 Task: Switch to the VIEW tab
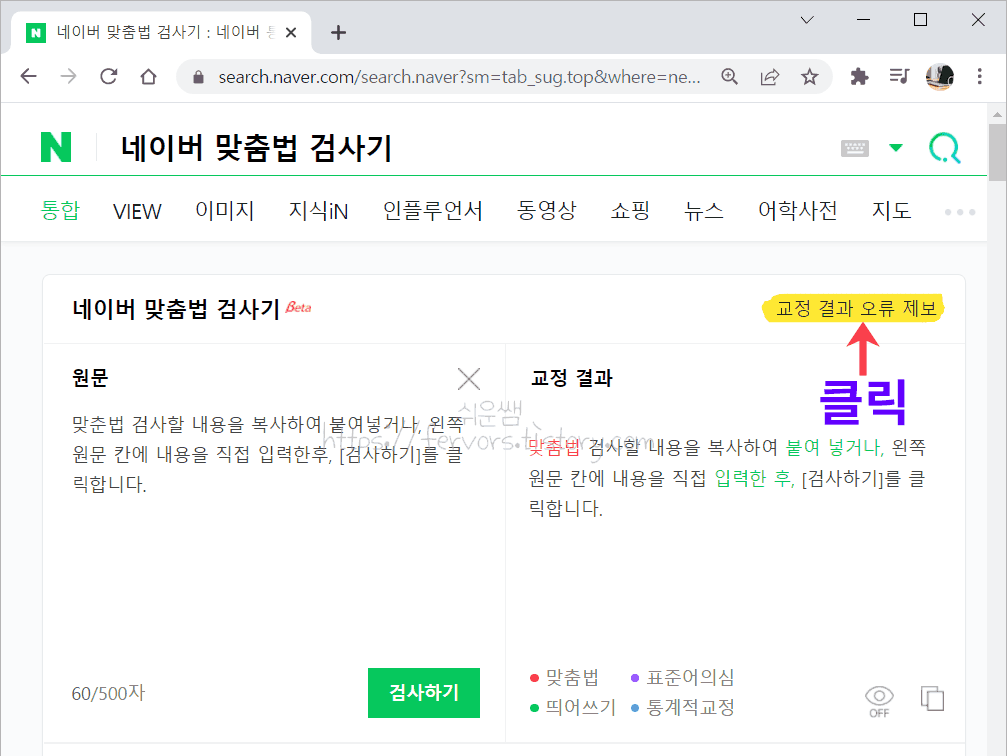point(137,211)
